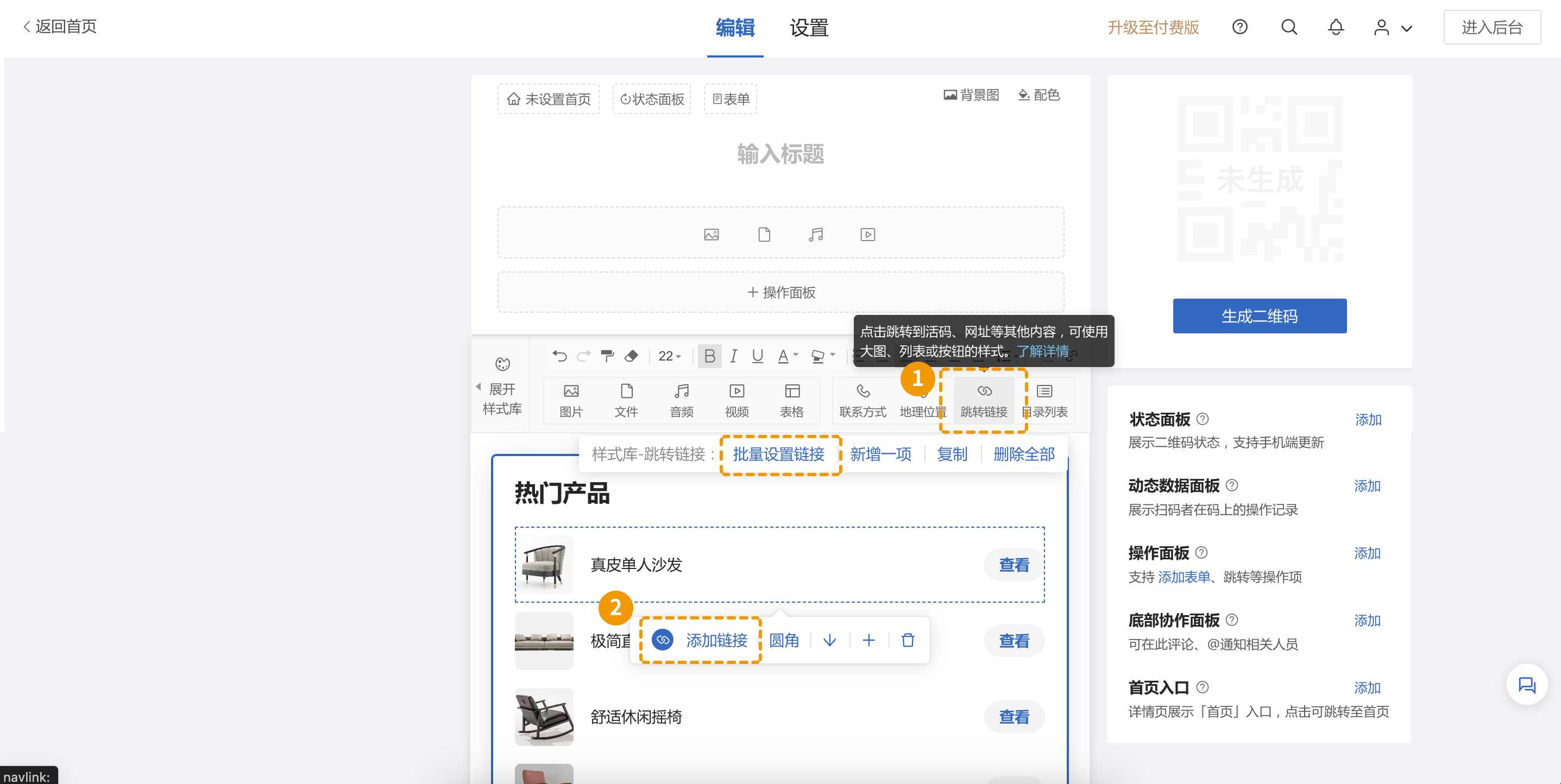Go back via 返回首页
The image size is (1561, 784).
point(59,26)
